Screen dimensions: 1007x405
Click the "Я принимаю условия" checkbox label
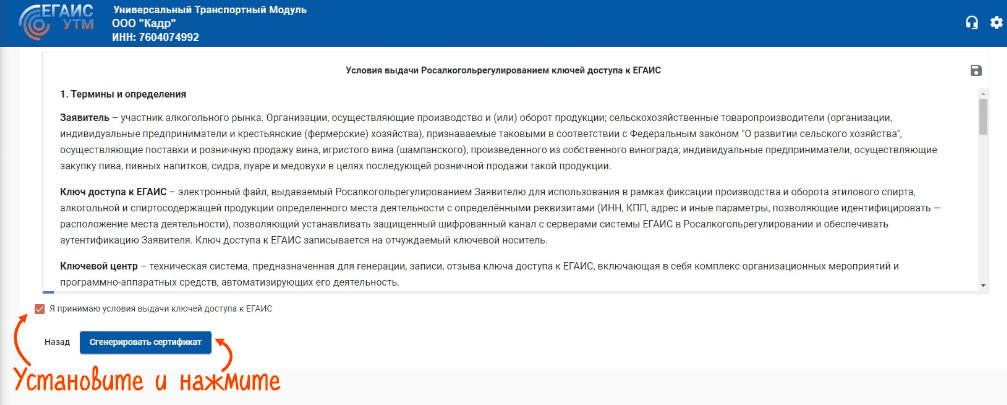160,309
